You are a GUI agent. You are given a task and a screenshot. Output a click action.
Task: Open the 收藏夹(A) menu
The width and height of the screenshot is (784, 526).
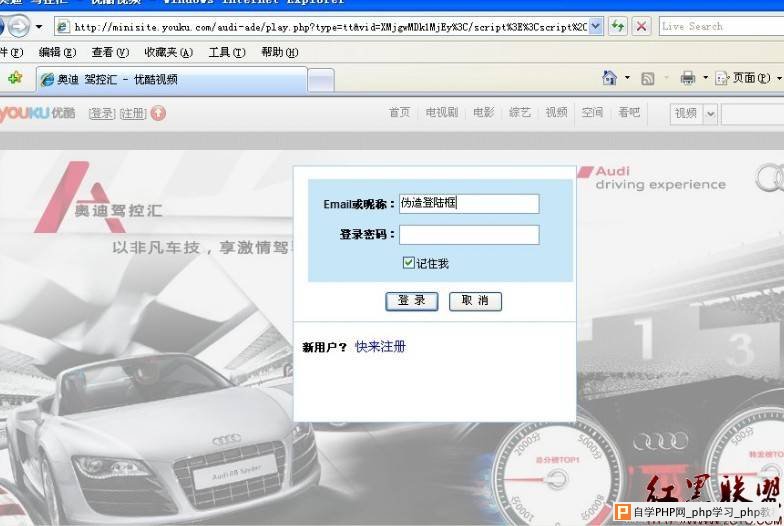168,52
